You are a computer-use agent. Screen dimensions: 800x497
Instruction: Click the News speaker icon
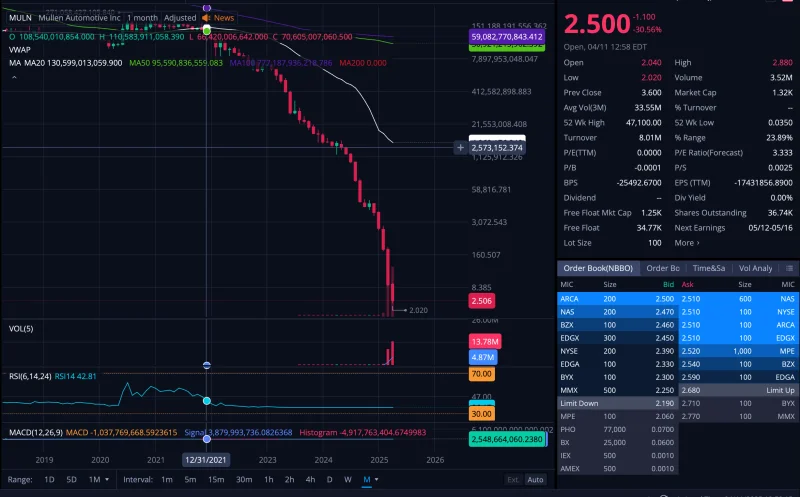pos(206,18)
